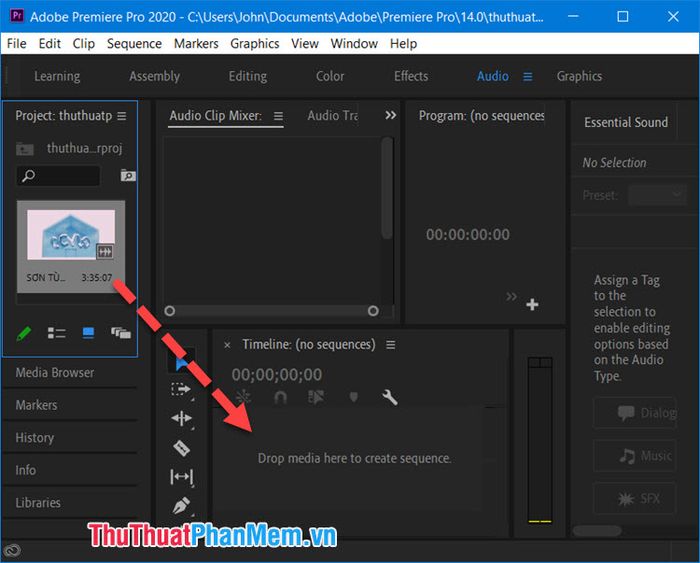Screen dimensions: 700x563
Task: Switch to the Color workspace
Action: click(330, 76)
